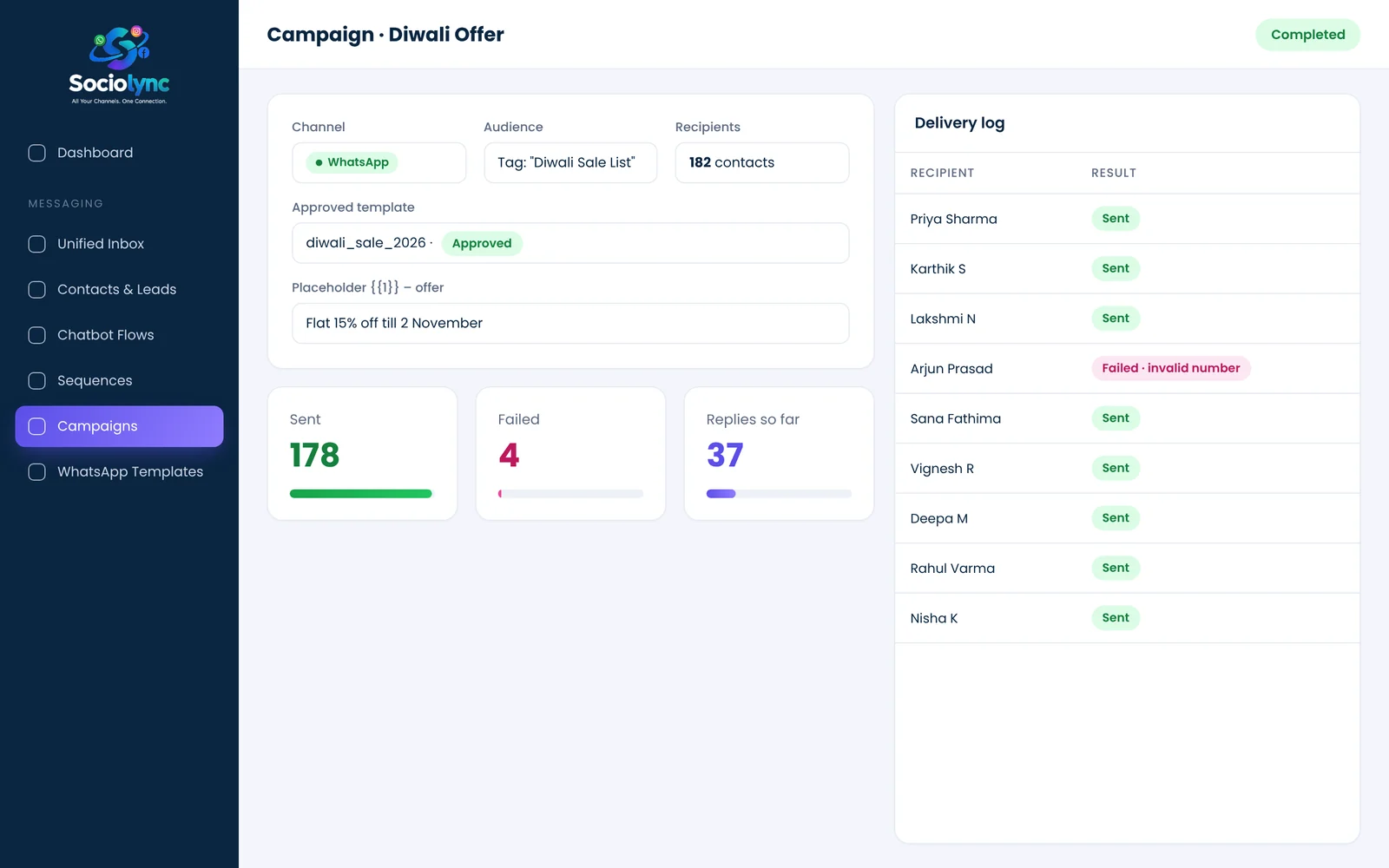The width and height of the screenshot is (1389, 868).
Task: Click the 178 sent count
Action: tap(314, 455)
